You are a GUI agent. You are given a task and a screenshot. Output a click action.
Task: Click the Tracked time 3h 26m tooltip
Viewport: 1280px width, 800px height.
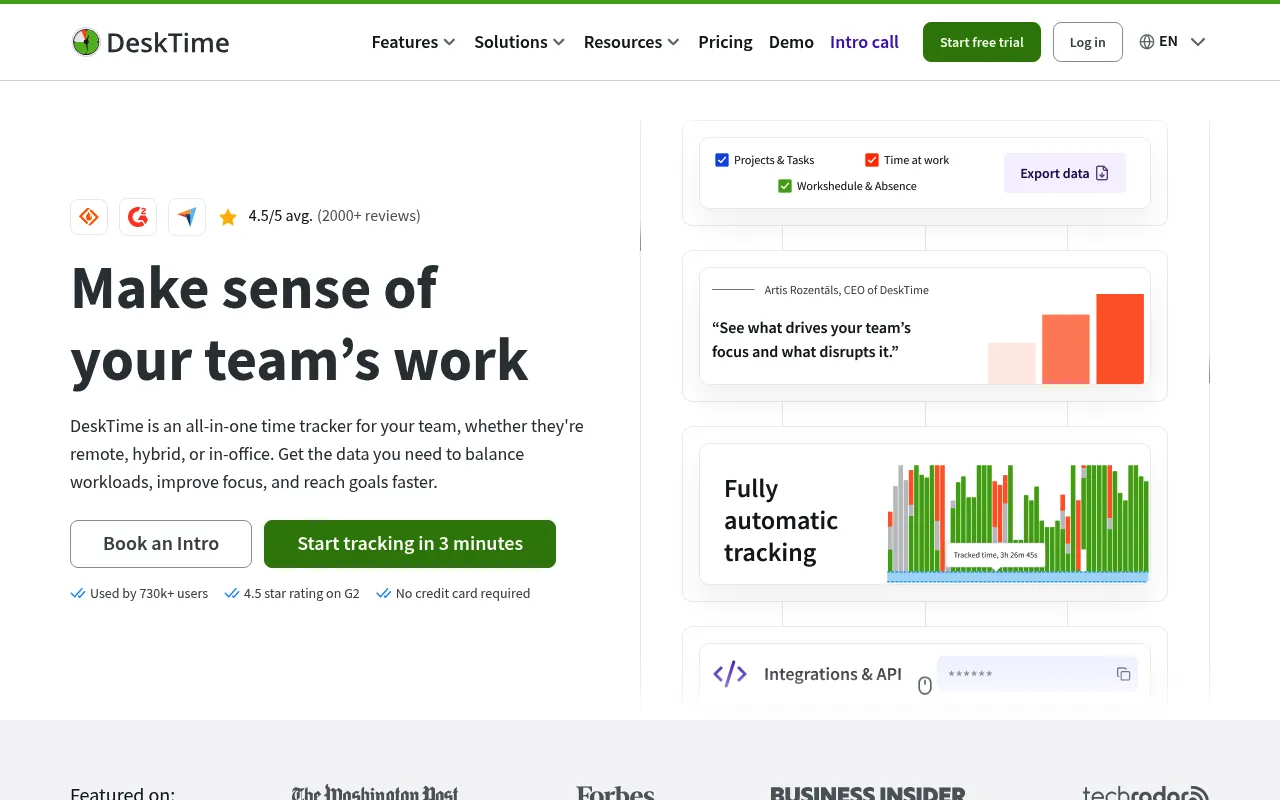point(995,555)
